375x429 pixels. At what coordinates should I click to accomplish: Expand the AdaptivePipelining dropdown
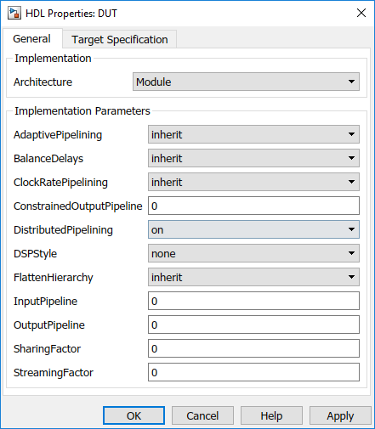click(254, 134)
